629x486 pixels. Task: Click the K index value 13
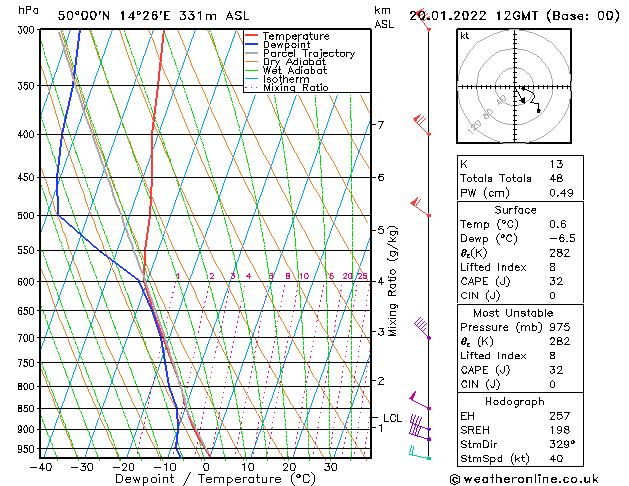pyautogui.click(x=556, y=164)
